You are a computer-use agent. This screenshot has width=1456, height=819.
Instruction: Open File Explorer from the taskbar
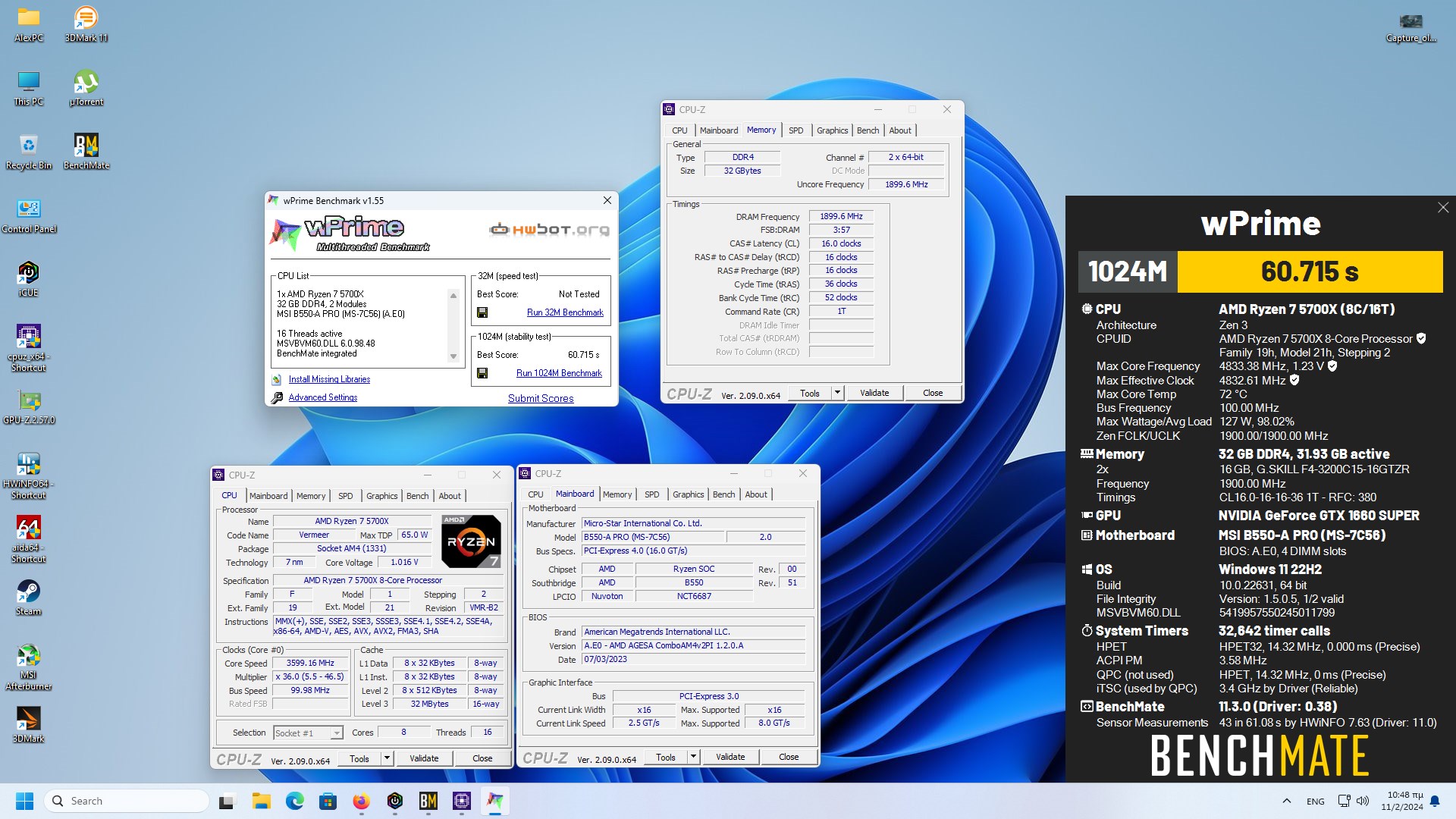[261, 801]
